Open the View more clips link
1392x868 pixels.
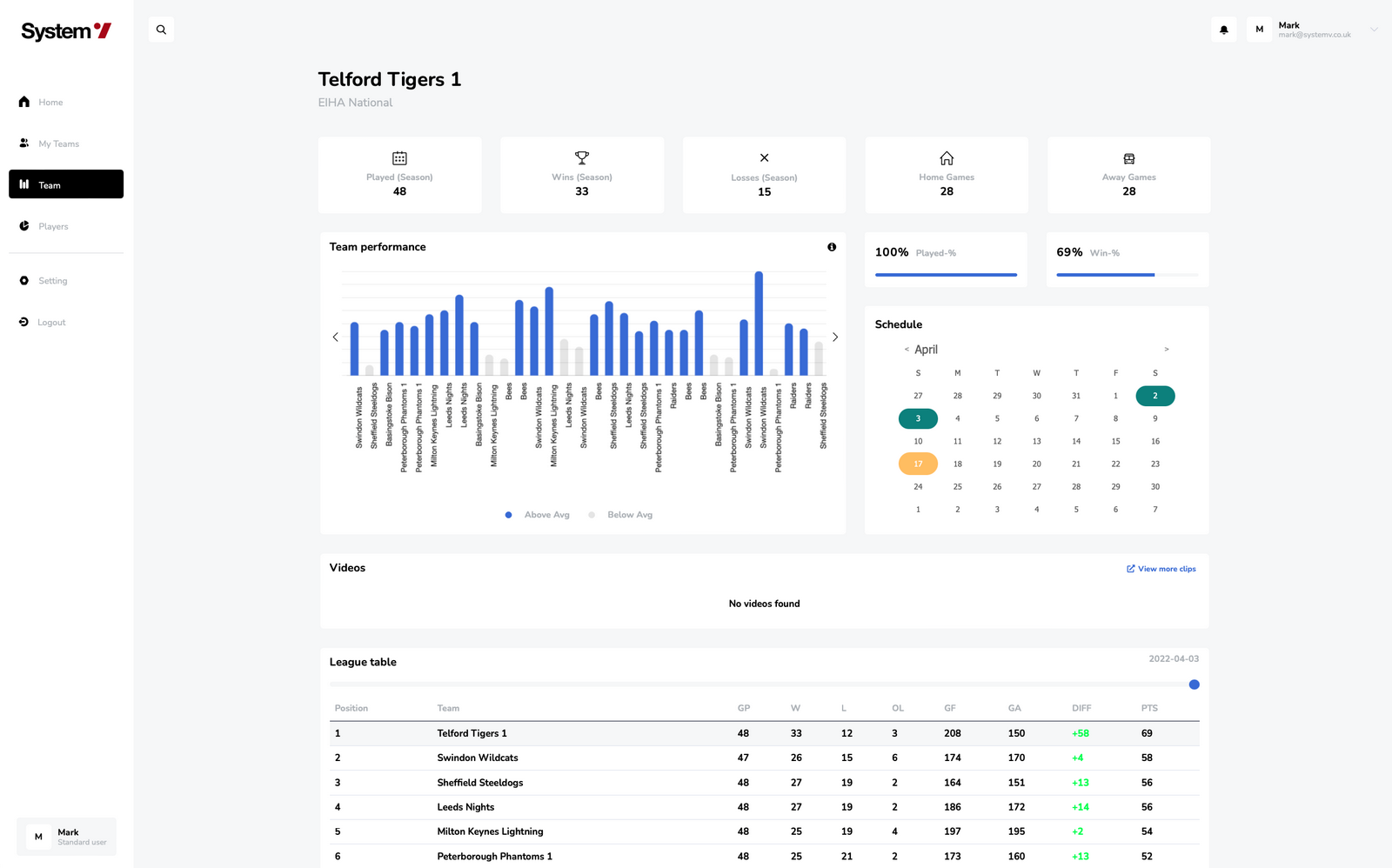click(1161, 569)
